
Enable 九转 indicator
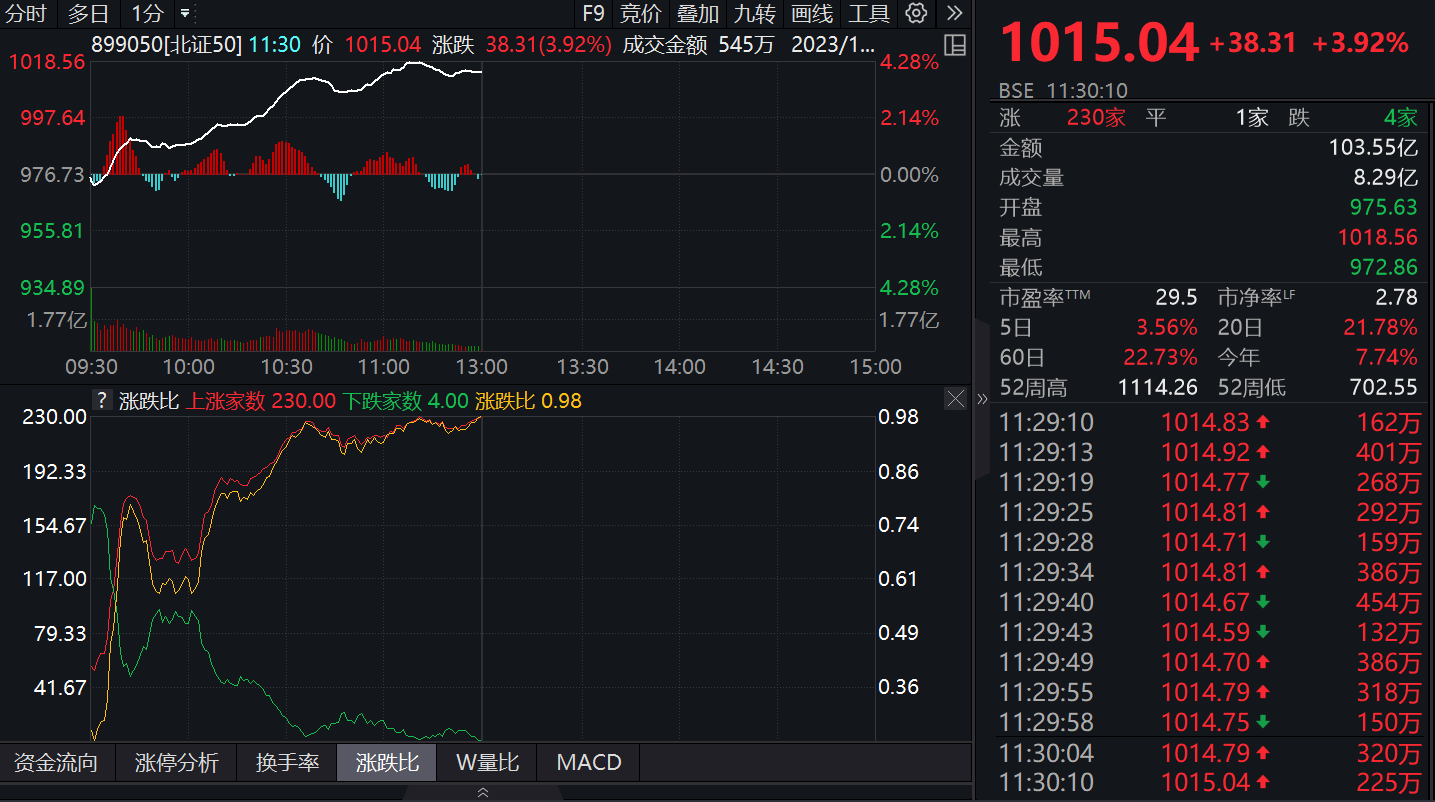click(x=754, y=13)
